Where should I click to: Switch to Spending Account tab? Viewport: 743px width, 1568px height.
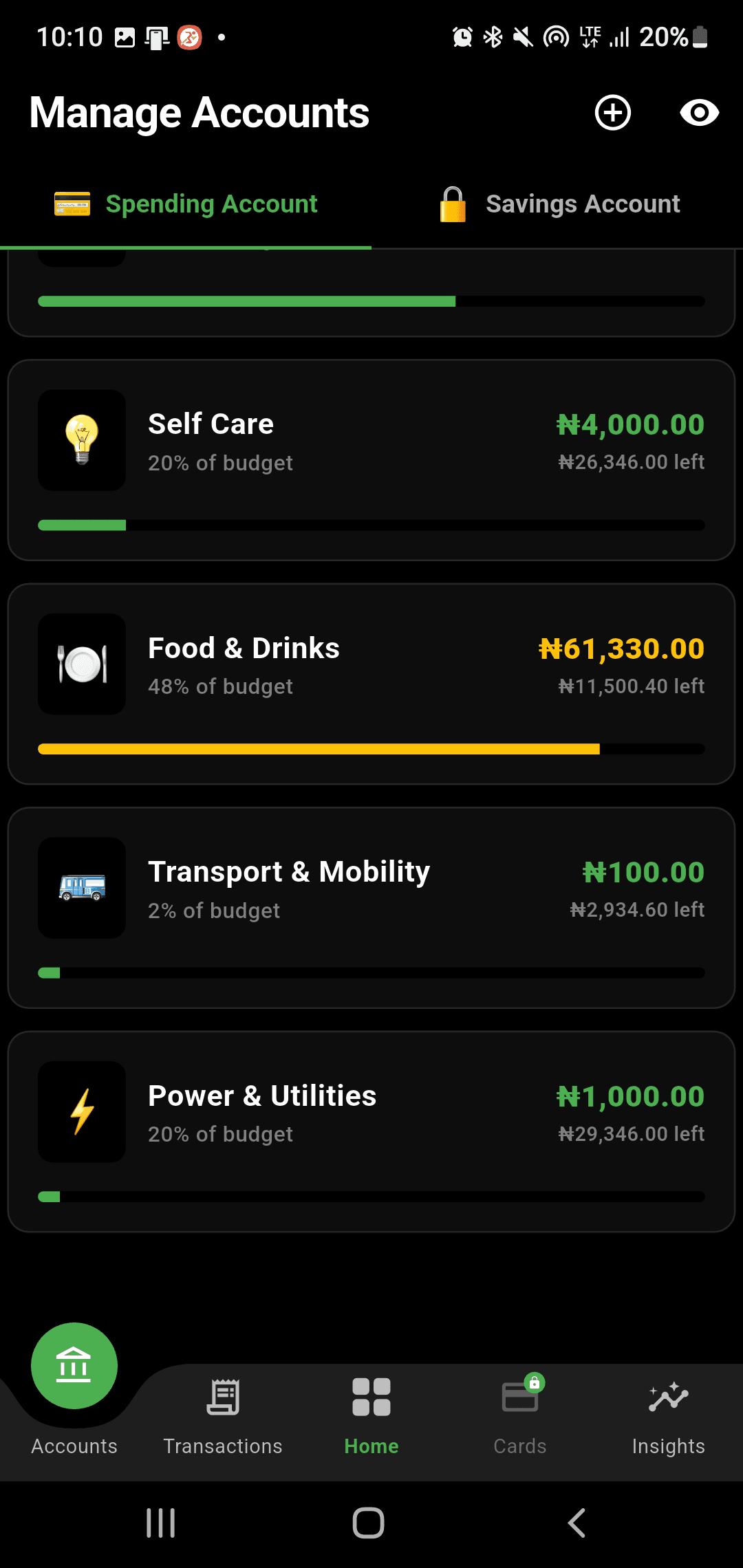186,204
